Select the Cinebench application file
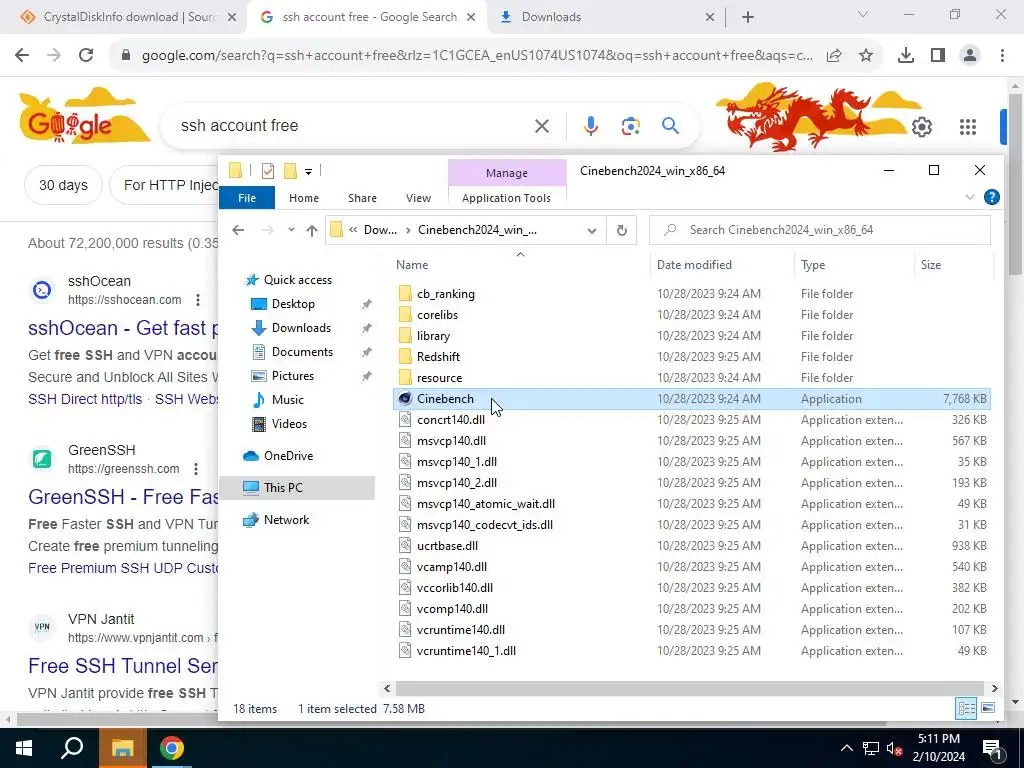This screenshot has height=768, width=1024. [x=692, y=398]
